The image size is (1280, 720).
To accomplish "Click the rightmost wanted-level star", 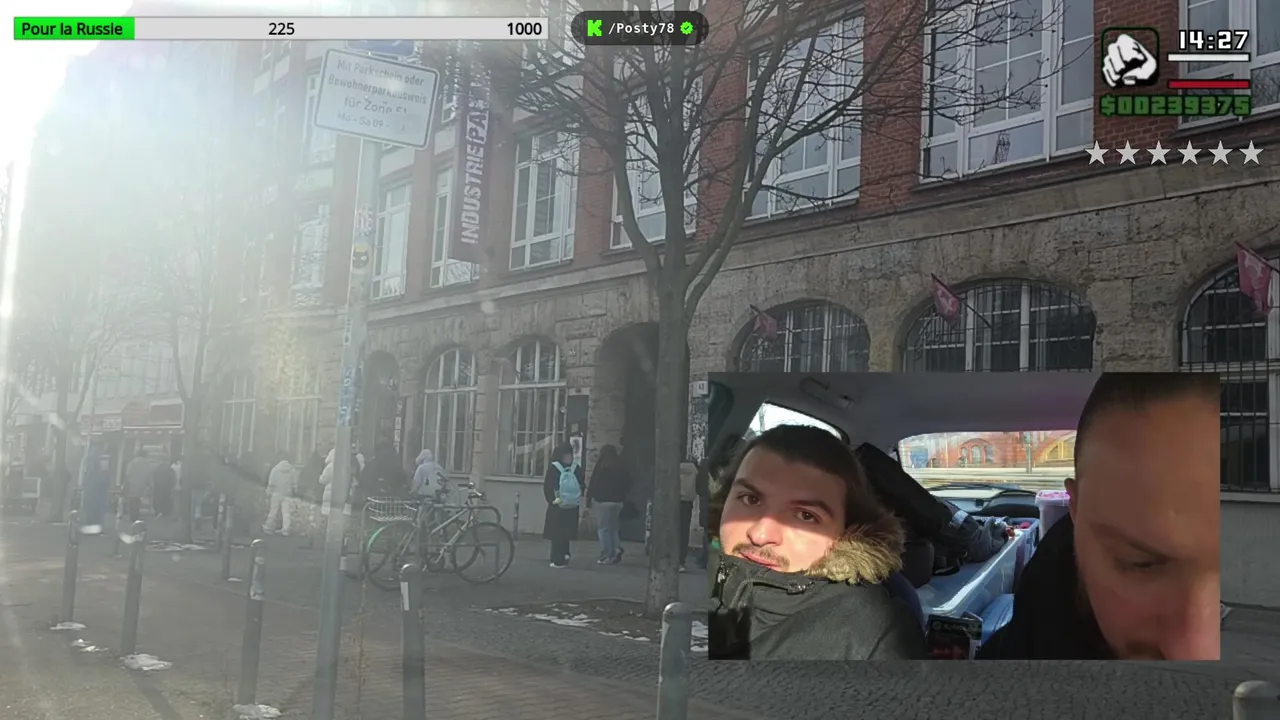I will [1251, 153].
